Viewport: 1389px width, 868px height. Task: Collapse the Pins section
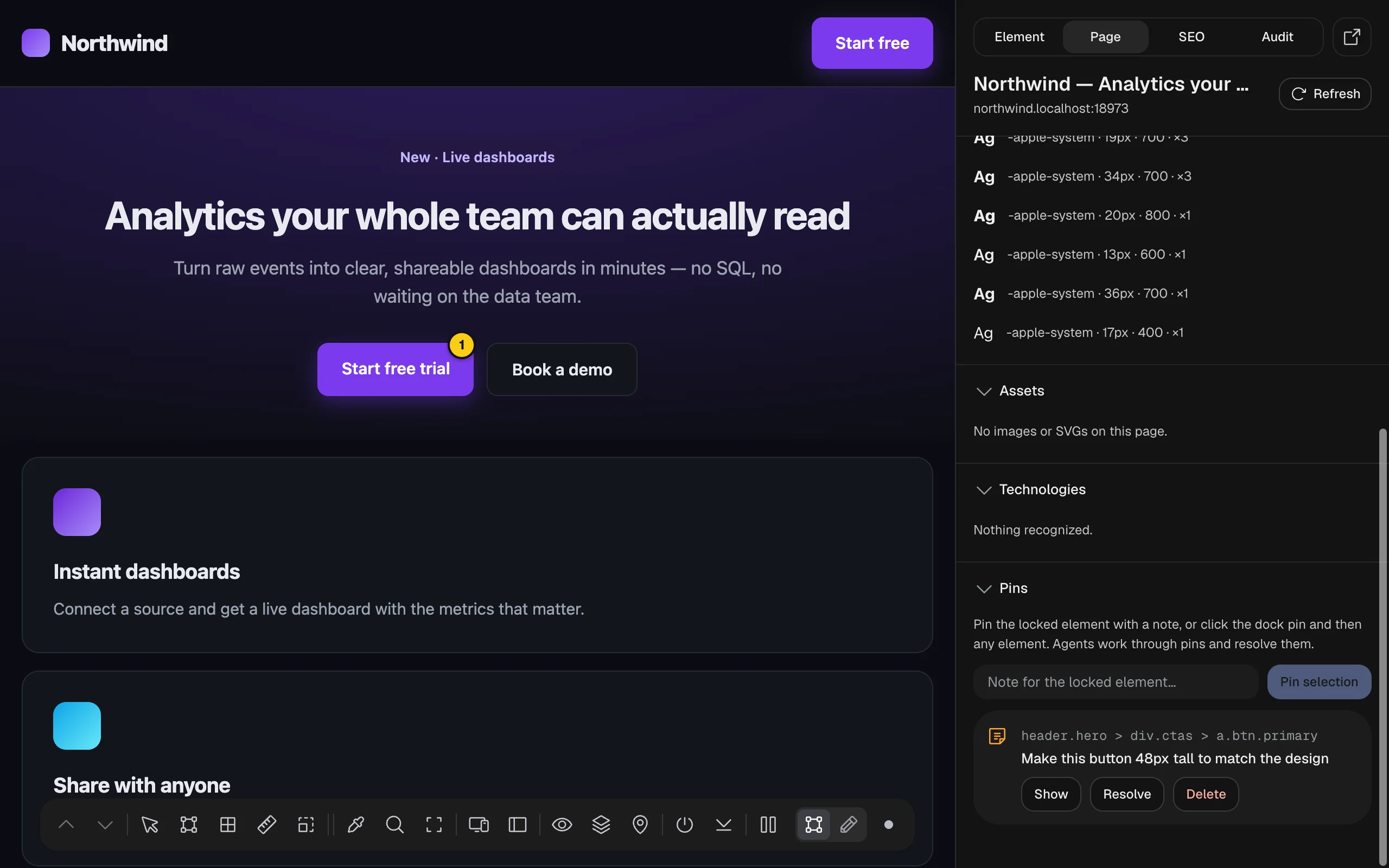[x=1002, y=589]
